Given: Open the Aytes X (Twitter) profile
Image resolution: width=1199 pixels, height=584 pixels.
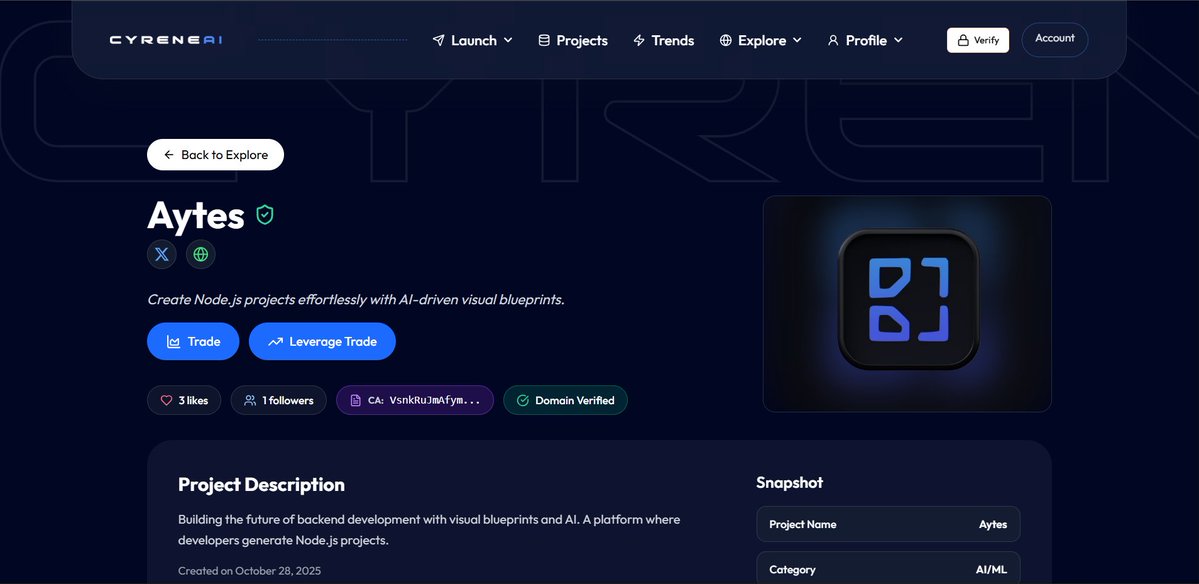Looking at the screenshot, I should click(x=162, y=255).
